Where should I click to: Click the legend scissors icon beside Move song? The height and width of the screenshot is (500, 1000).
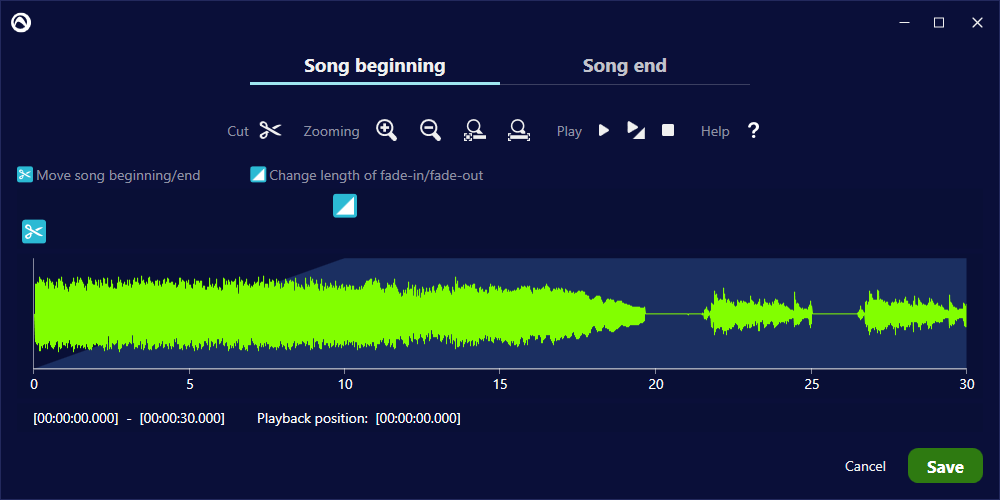[25, 175]
